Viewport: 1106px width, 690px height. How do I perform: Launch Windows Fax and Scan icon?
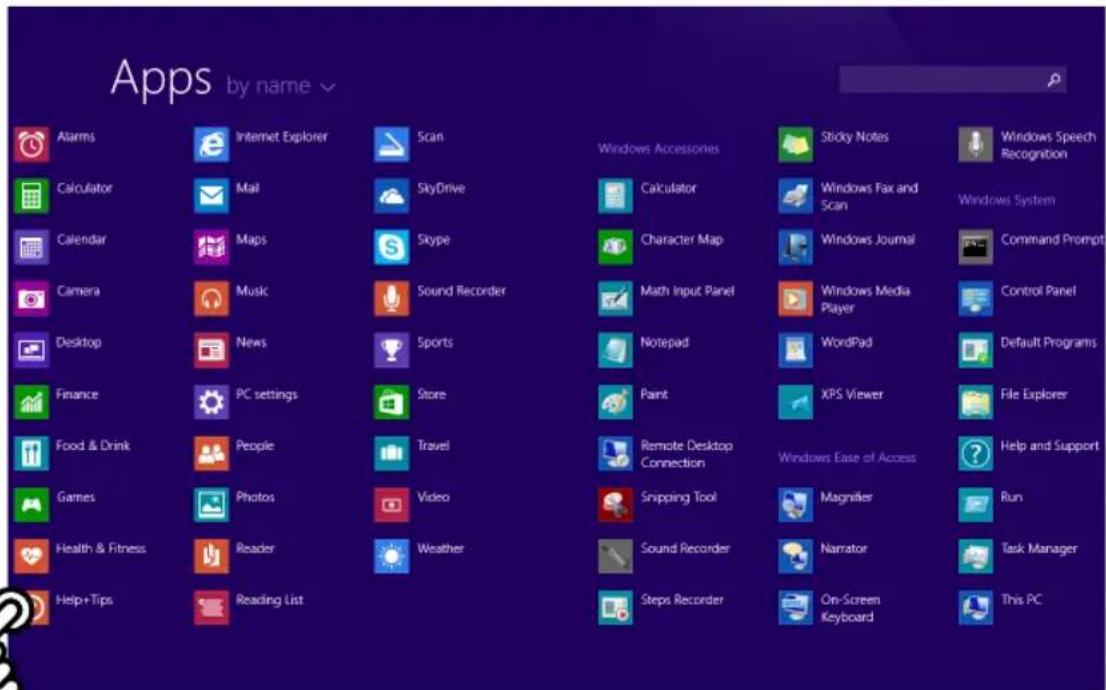click(796, 196)
